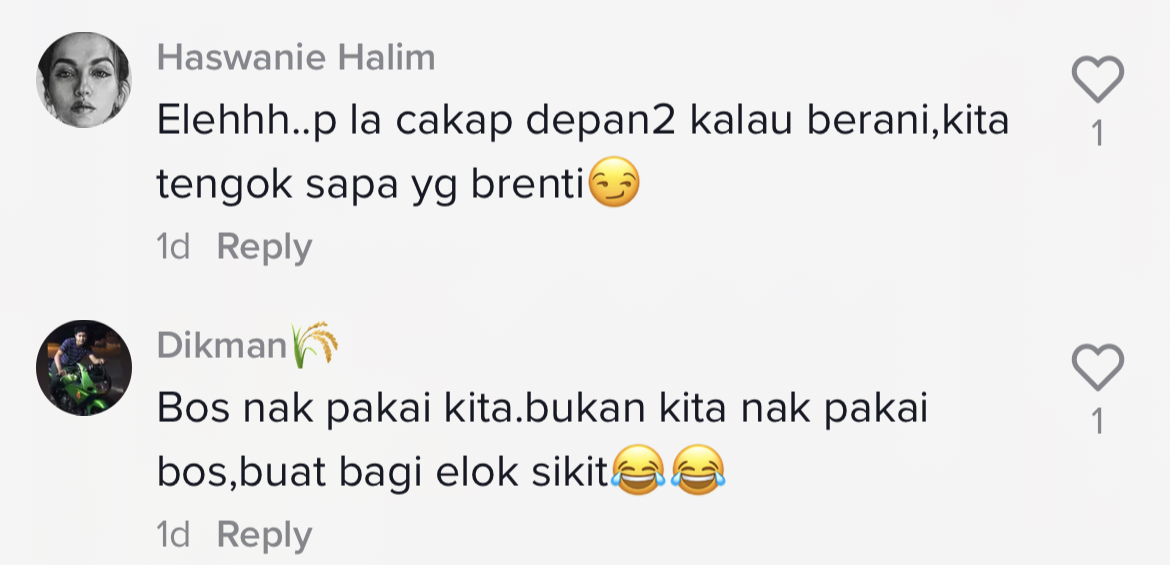This screenshot has width=1170, height=565.
Task: Tap the heart on Dikman's comment
Action: (x=1098, y=367)
